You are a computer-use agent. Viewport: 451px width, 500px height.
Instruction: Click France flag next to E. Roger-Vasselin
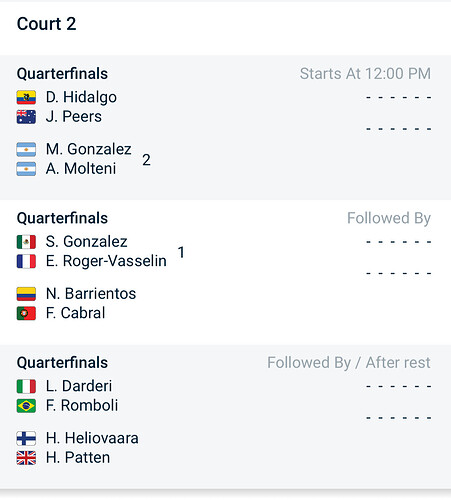[26, 261]
